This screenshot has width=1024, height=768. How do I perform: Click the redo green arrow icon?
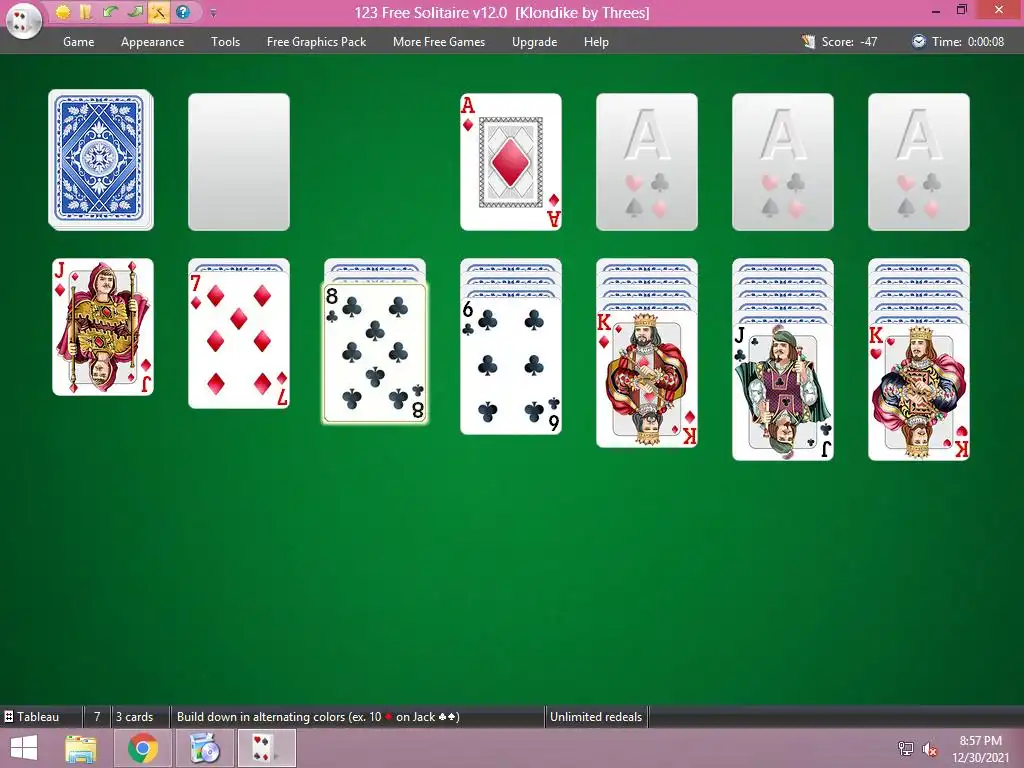[135, 12]
